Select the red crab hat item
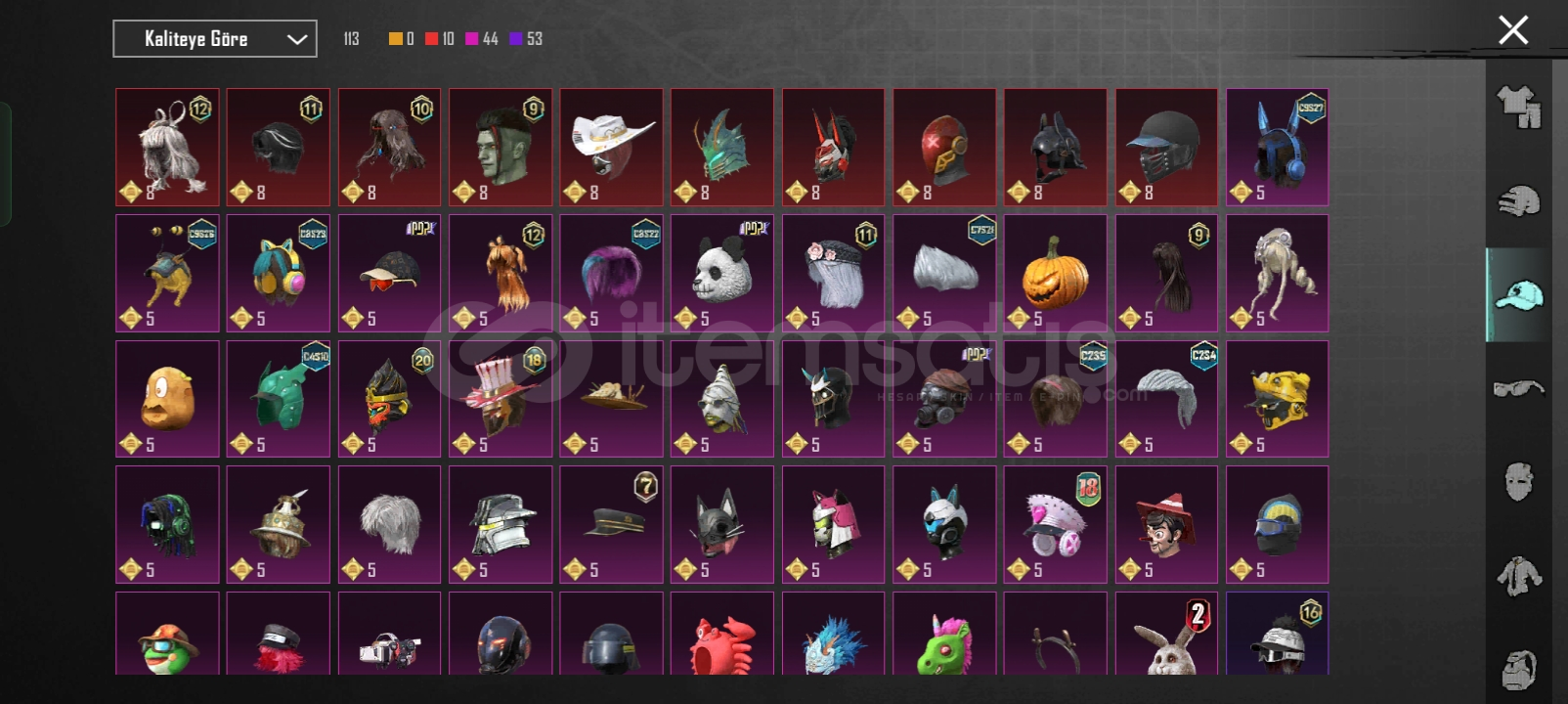 click(722, 634)
